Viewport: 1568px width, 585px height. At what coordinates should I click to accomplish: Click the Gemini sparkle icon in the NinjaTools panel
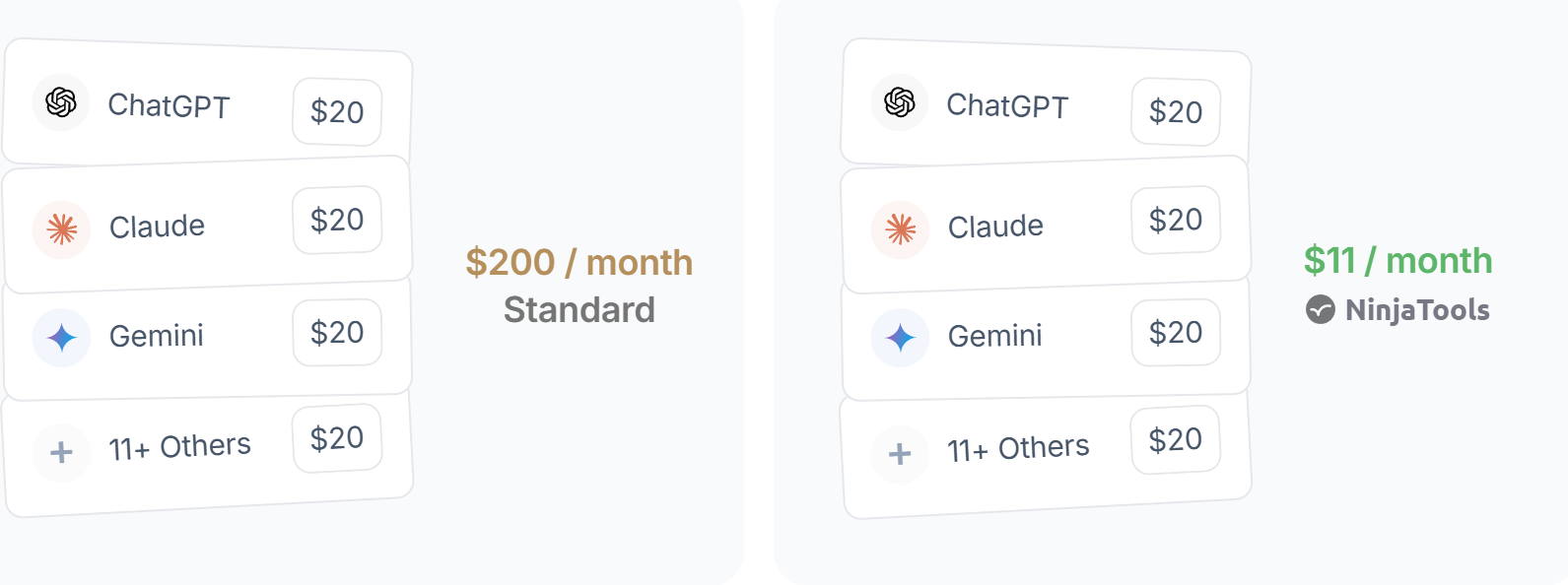click(x=900, y=338)
